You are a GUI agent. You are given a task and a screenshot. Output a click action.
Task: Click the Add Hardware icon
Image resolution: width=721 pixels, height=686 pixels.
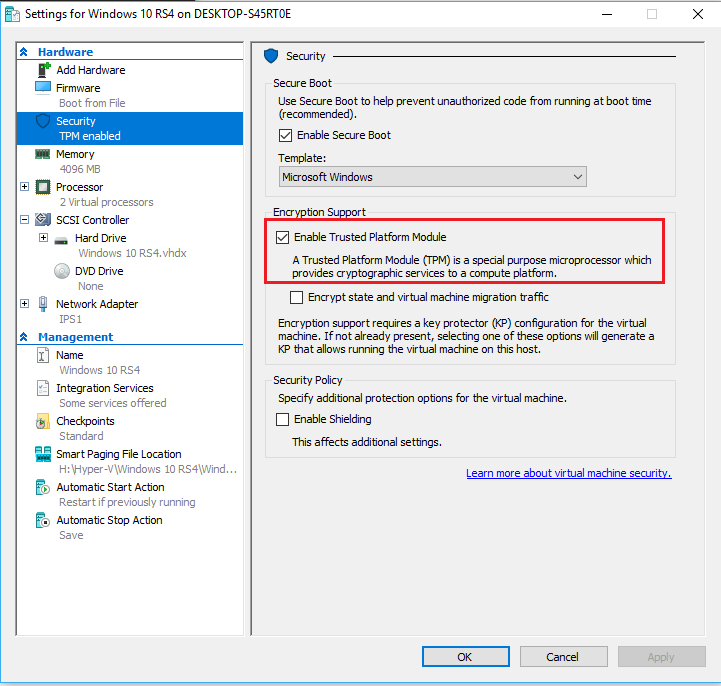[x=43, y=70]
